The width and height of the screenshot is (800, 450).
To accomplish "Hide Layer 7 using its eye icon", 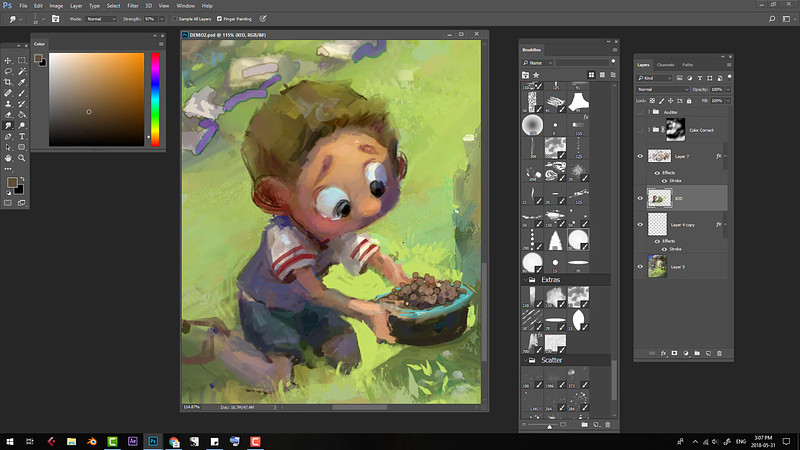I will coord(640,156).
